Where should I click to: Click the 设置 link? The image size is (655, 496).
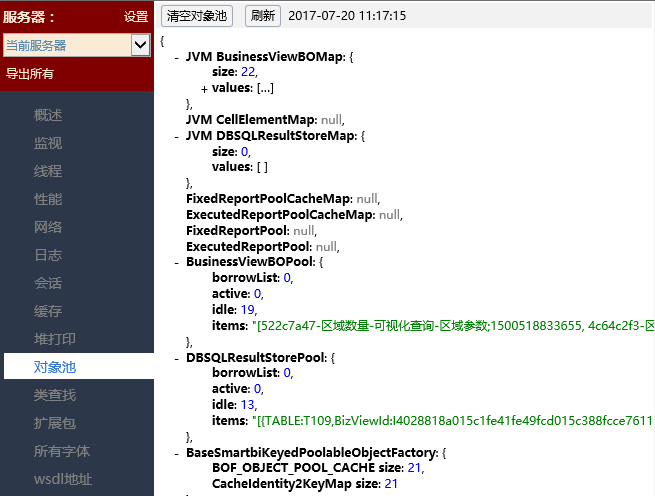click(x=136, y=17)
